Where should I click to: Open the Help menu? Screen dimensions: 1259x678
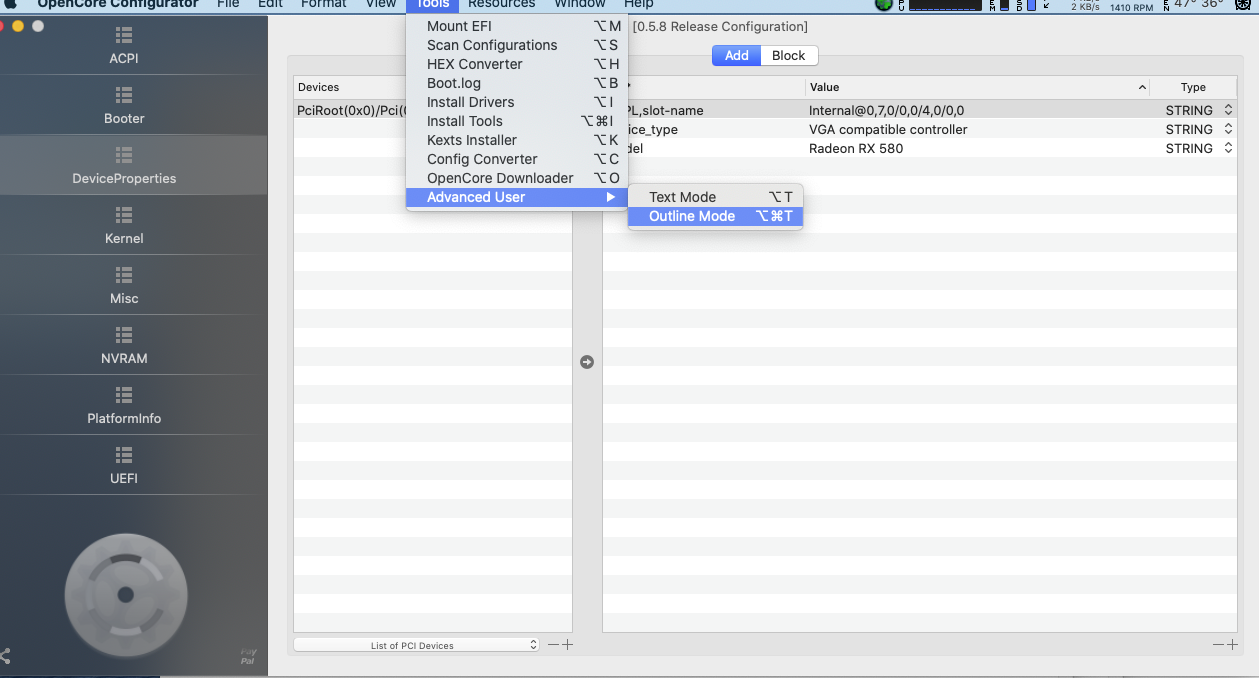[638, 4]
